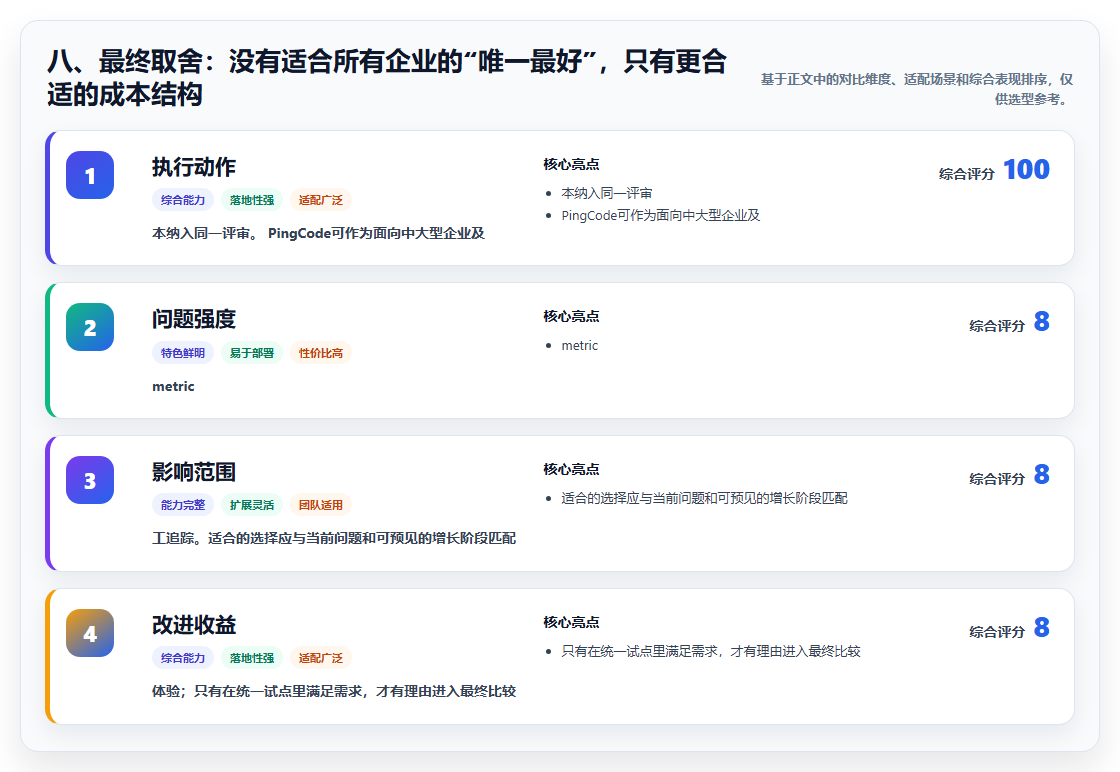Click the score 100 value
Viewport: 1120px width, 772px height.
coord(1026,169)
